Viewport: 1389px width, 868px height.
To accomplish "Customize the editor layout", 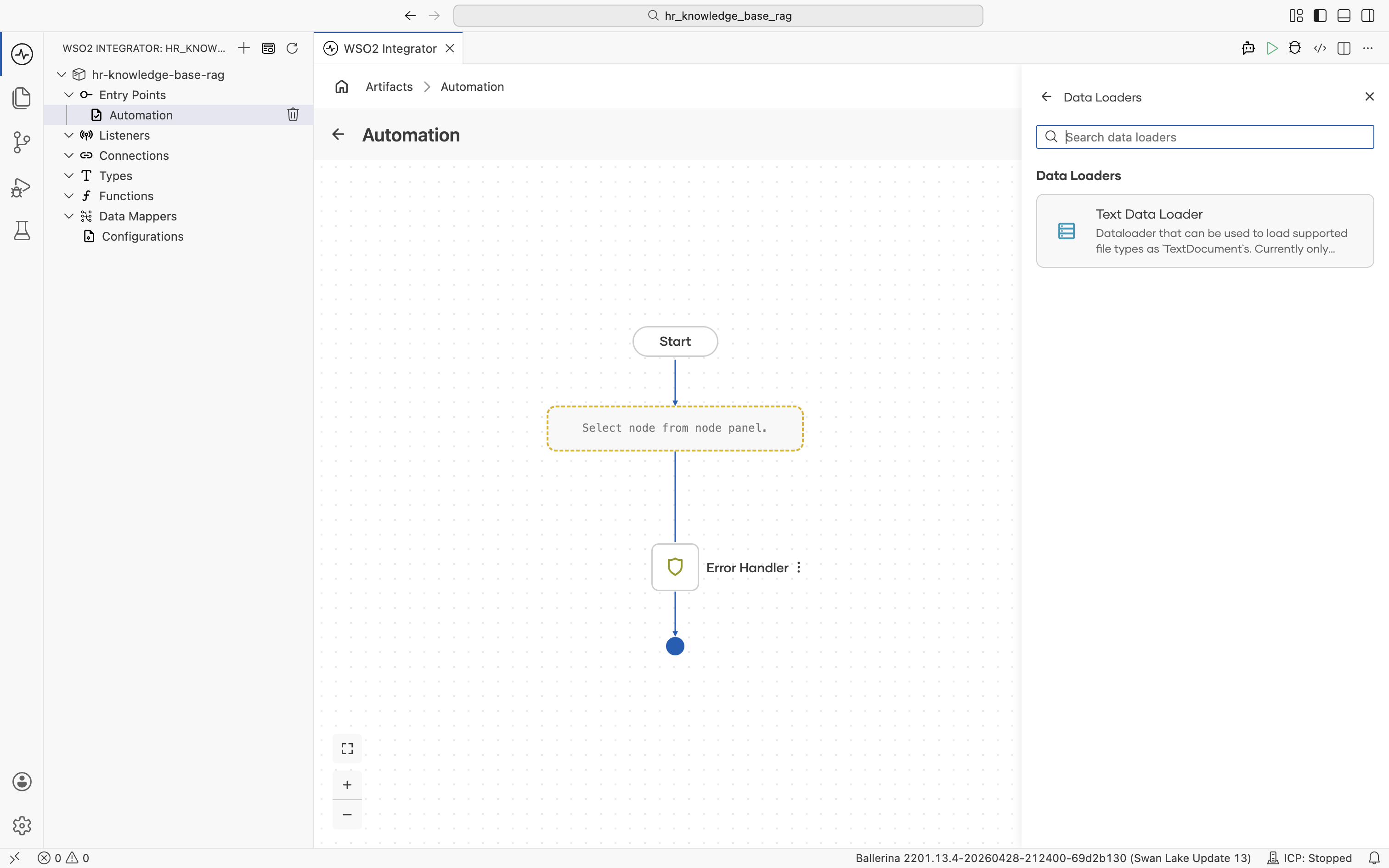I will [x=1296, y=16].
